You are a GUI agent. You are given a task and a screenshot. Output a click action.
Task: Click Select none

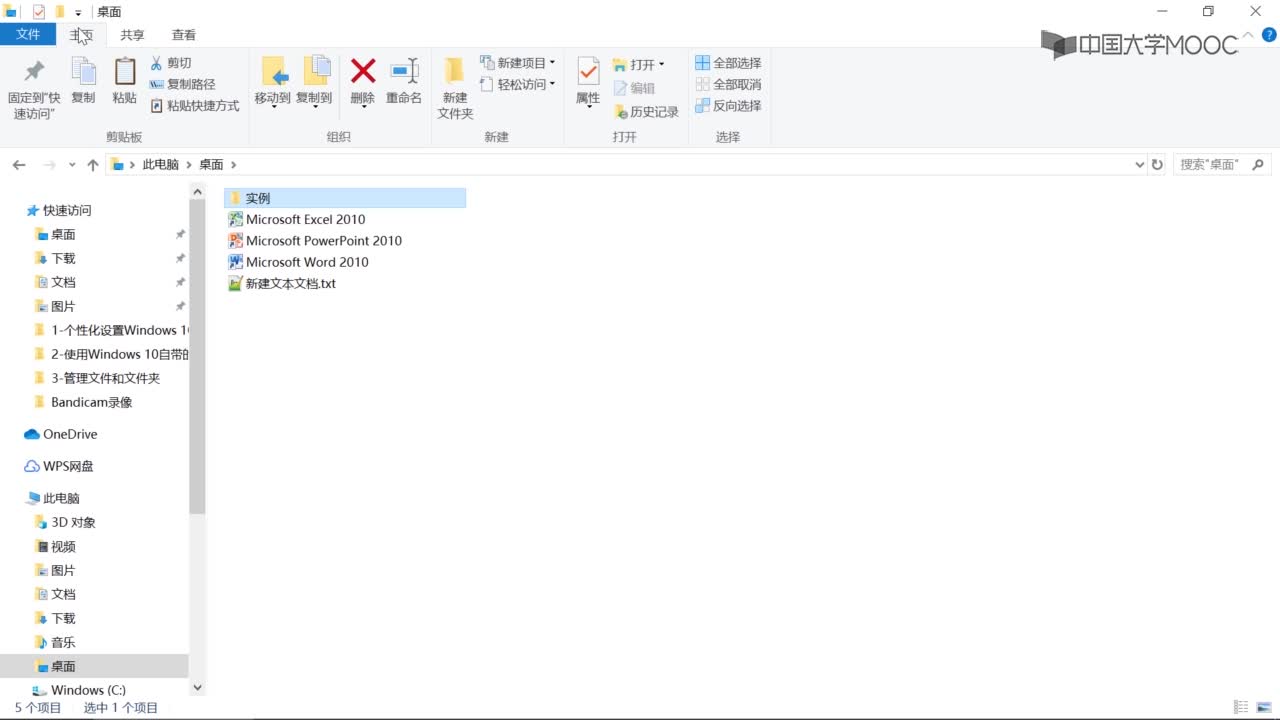[728, 84]
